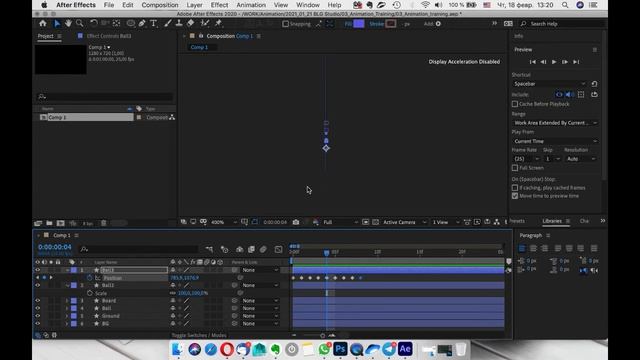Open the Shortcut Spacebar dropdown

coord(549,84)
